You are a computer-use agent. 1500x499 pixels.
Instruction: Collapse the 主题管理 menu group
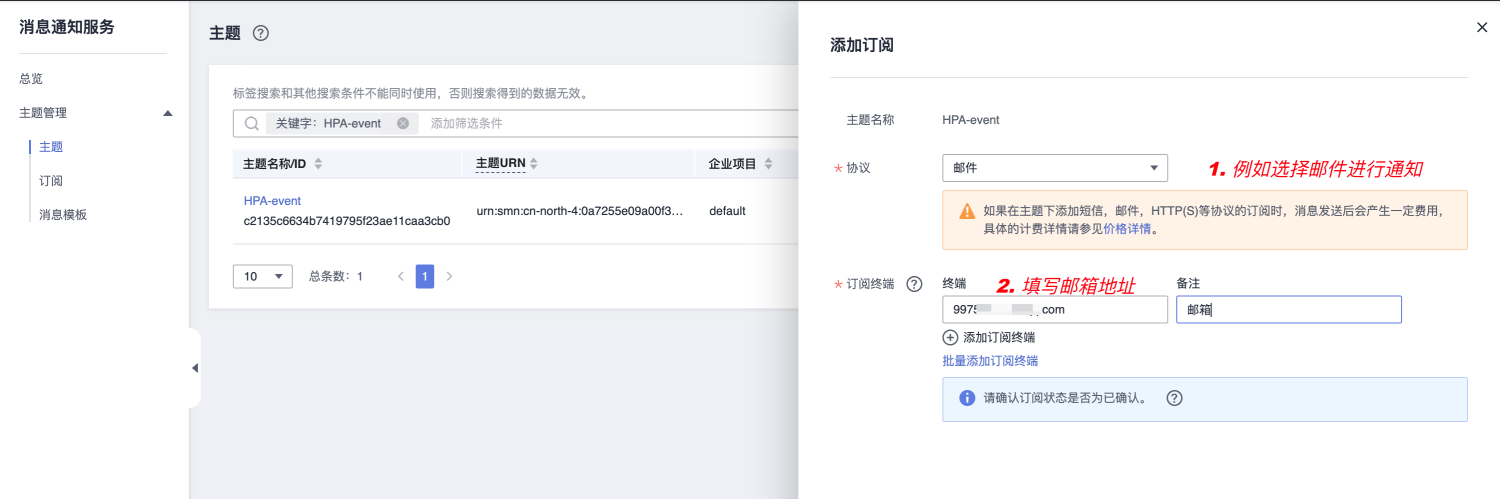click(168, 113)
